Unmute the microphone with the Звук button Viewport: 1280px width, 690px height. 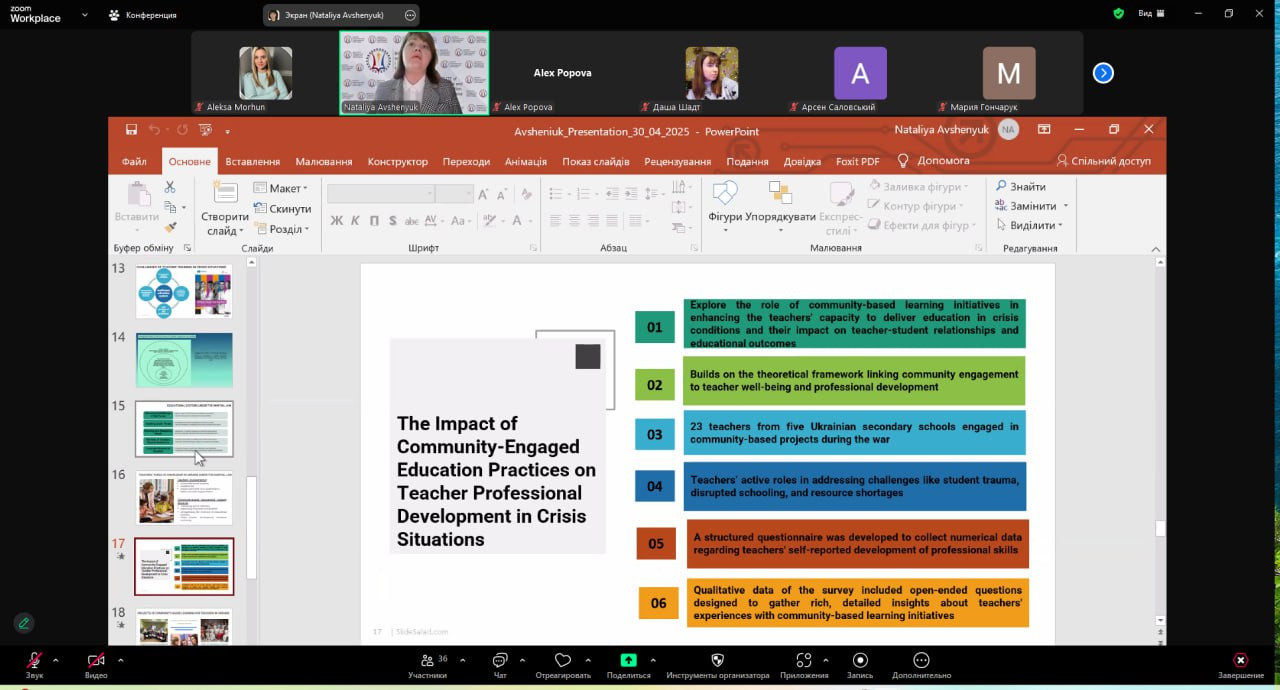coord(34,661)
